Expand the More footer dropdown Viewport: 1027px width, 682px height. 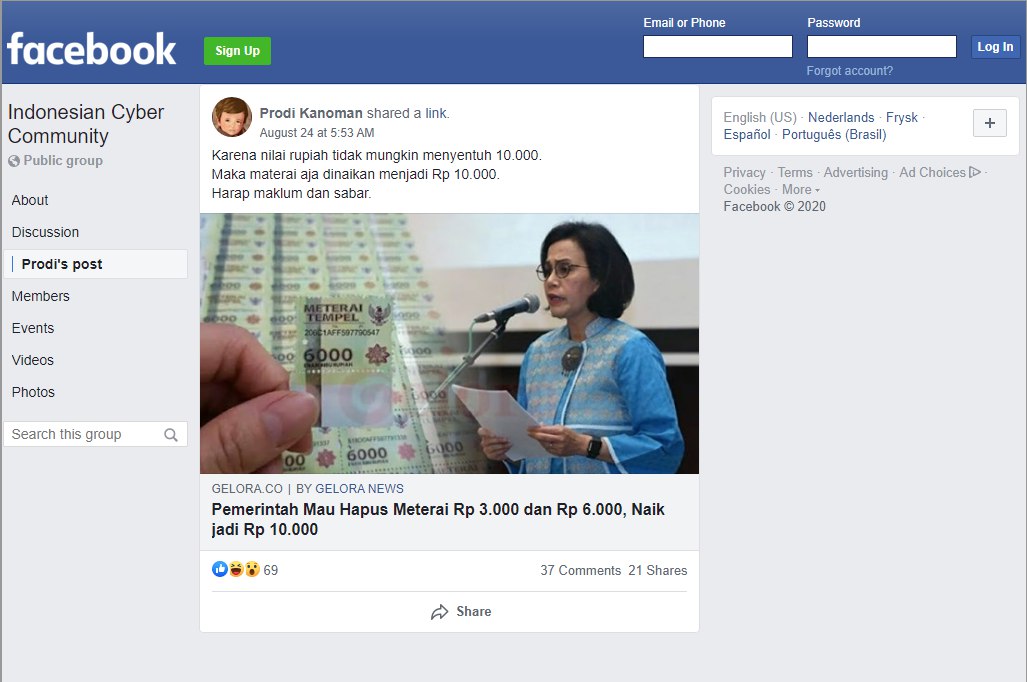(800, 189)
